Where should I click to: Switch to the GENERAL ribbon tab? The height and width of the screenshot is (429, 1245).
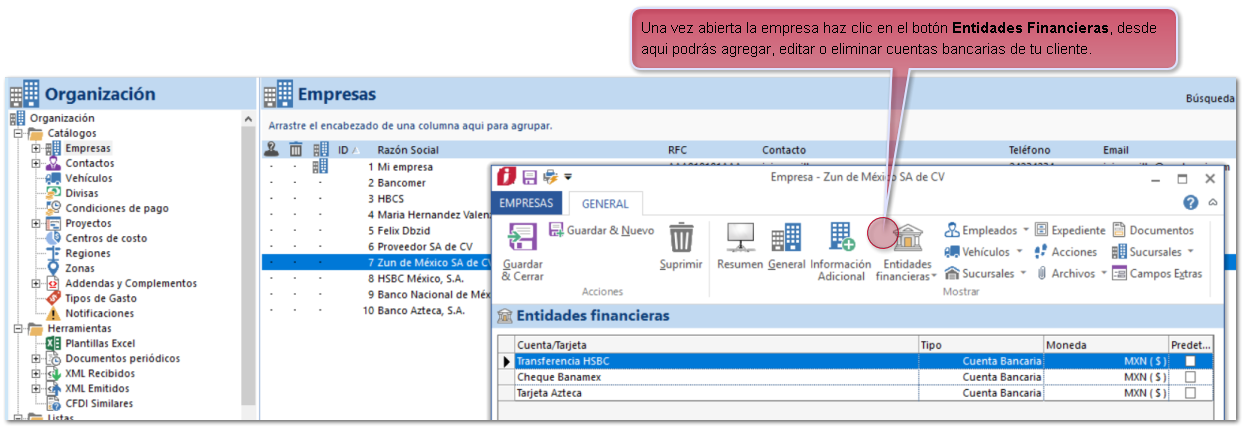tap(605, 203)
